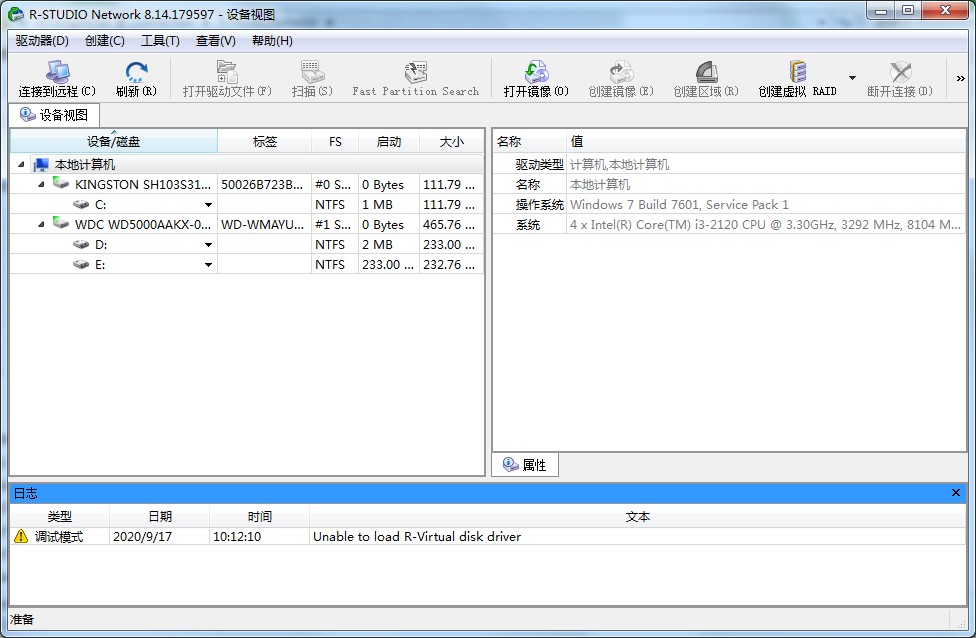Sort by the 标签 column header
The height and width of the screenshot is (638, 976).
tap(265, 141)
